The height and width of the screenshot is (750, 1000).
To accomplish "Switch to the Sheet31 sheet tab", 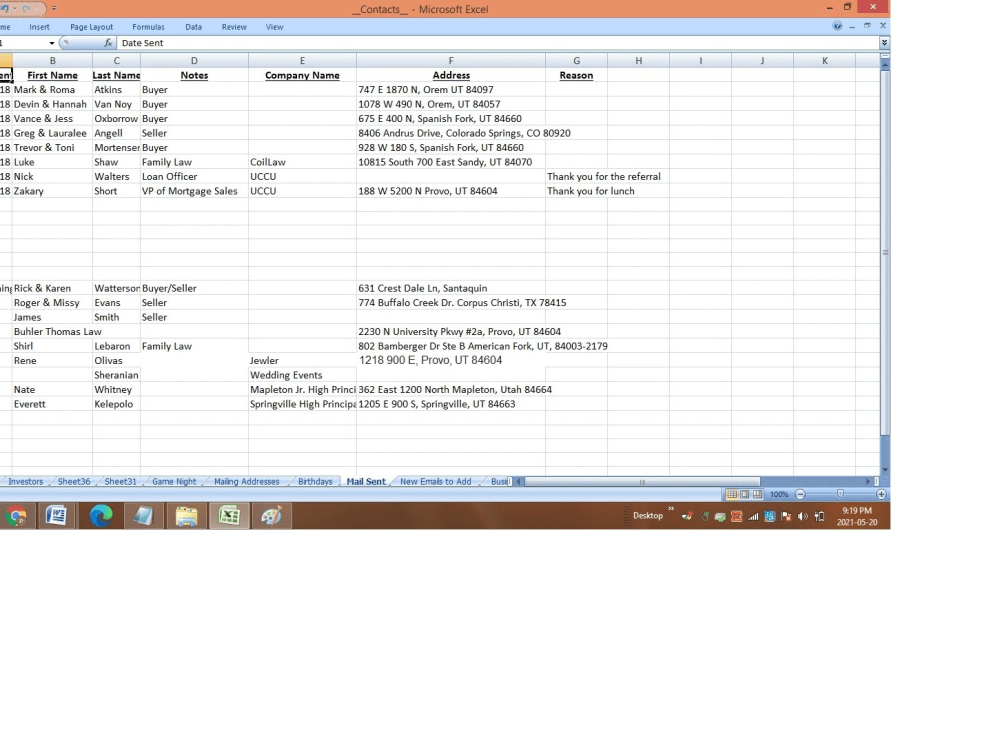I will click(x=121, y=482).
